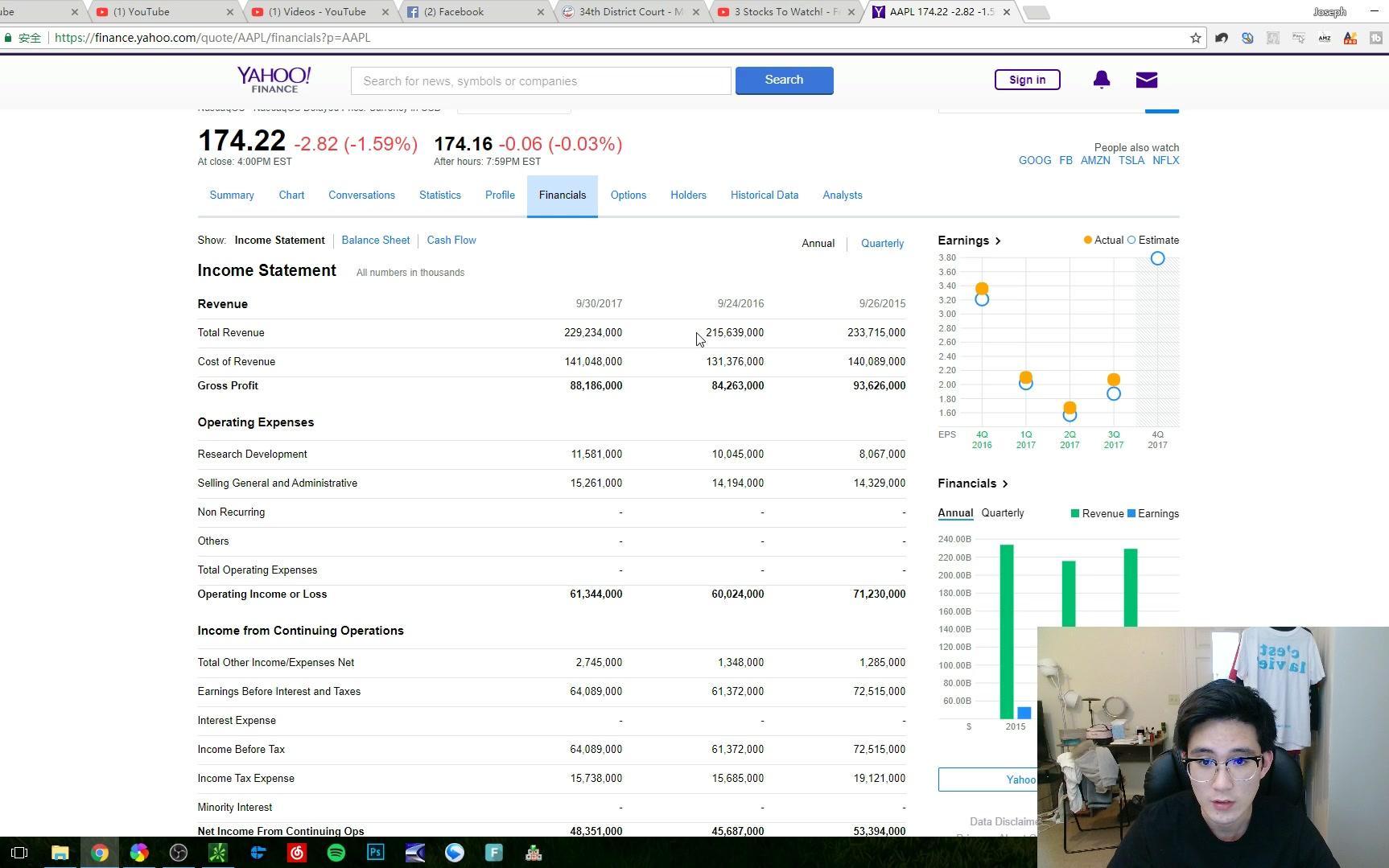Switch to Chrome in the taskbar
1389x868 pixels.
[100, 853]
